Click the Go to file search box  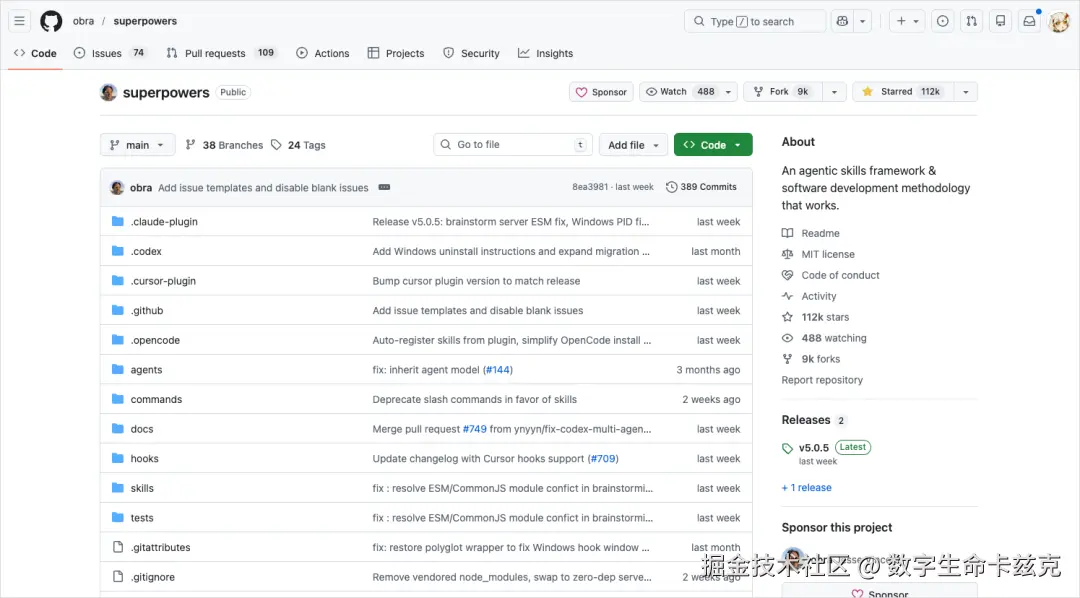(x=513, y=145)
